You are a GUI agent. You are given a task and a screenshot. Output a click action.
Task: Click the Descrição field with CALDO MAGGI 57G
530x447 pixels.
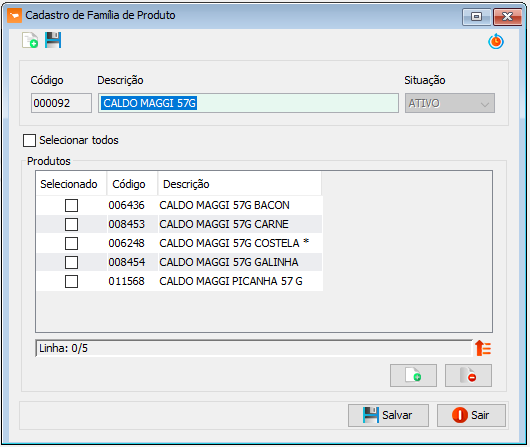tap(248, 103)
